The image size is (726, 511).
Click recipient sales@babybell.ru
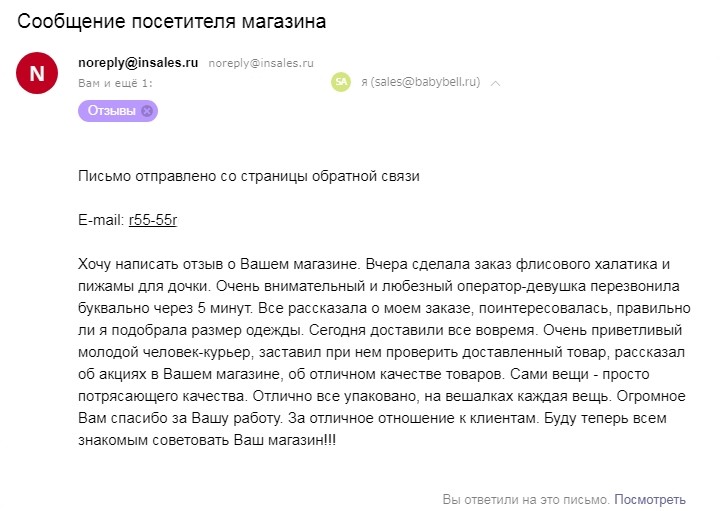(420, 82)
